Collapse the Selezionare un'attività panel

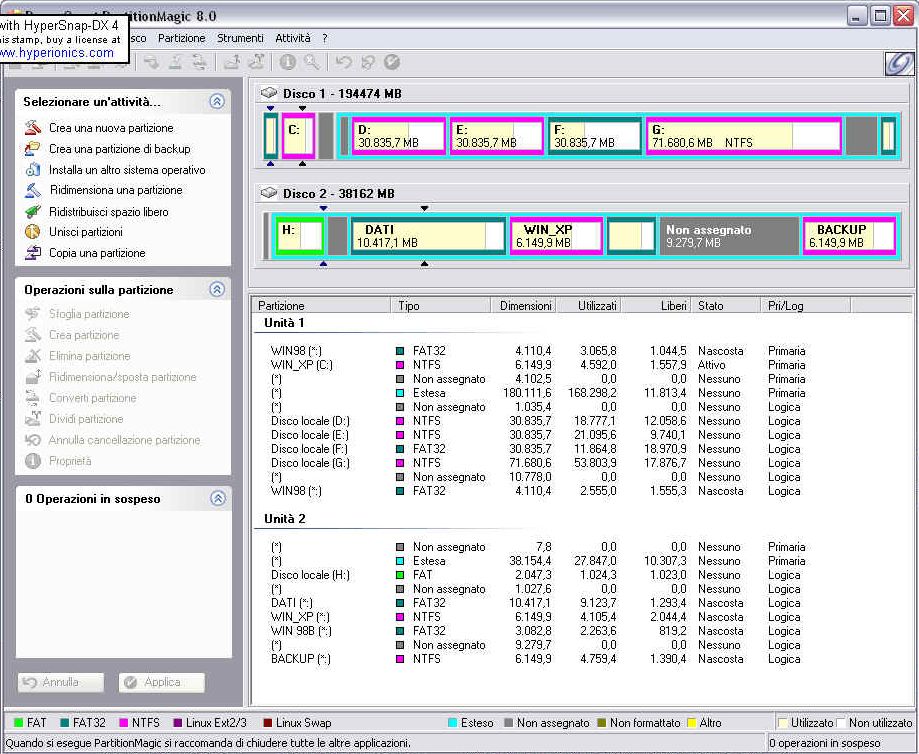pyautogui.click(x=217, y=101)
